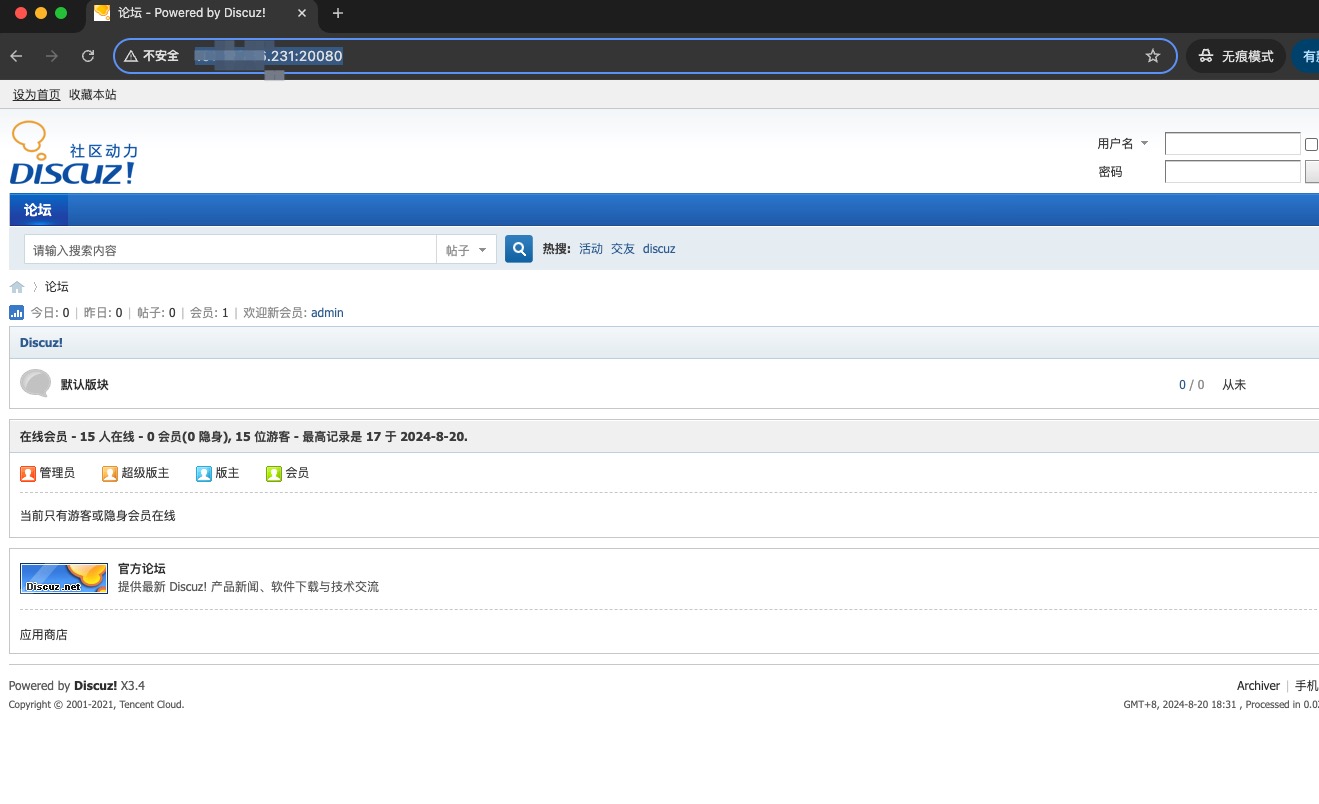Open the forum statistics chart icon
This screenshot has height=804, width=1319.
click(x=16, y=313)
